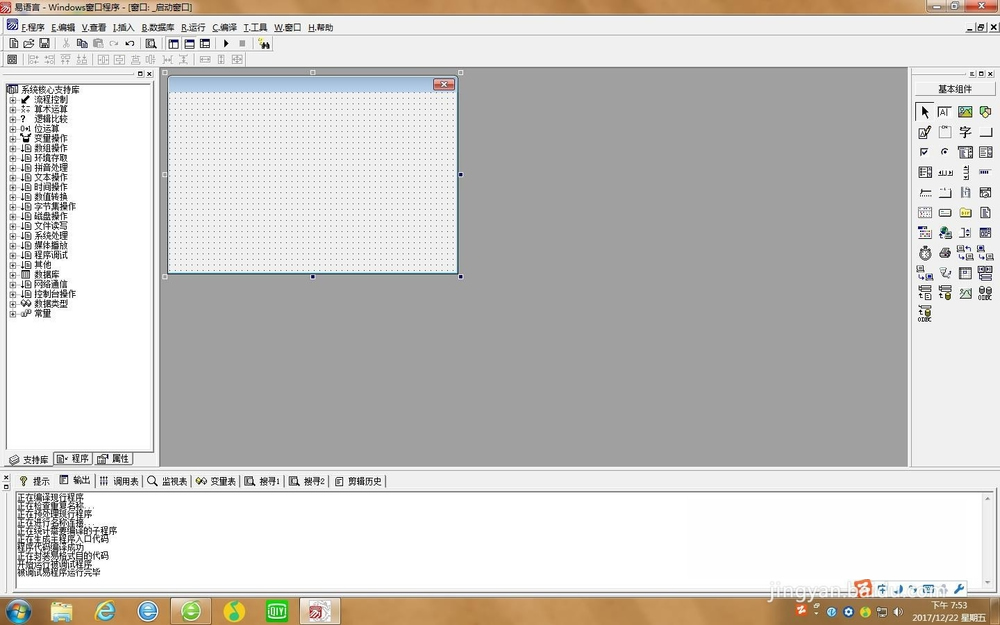The height and width of the screenshot is (625, 1000).
Task: Pick the progress bar component
Action: click(x=985, y=172)
